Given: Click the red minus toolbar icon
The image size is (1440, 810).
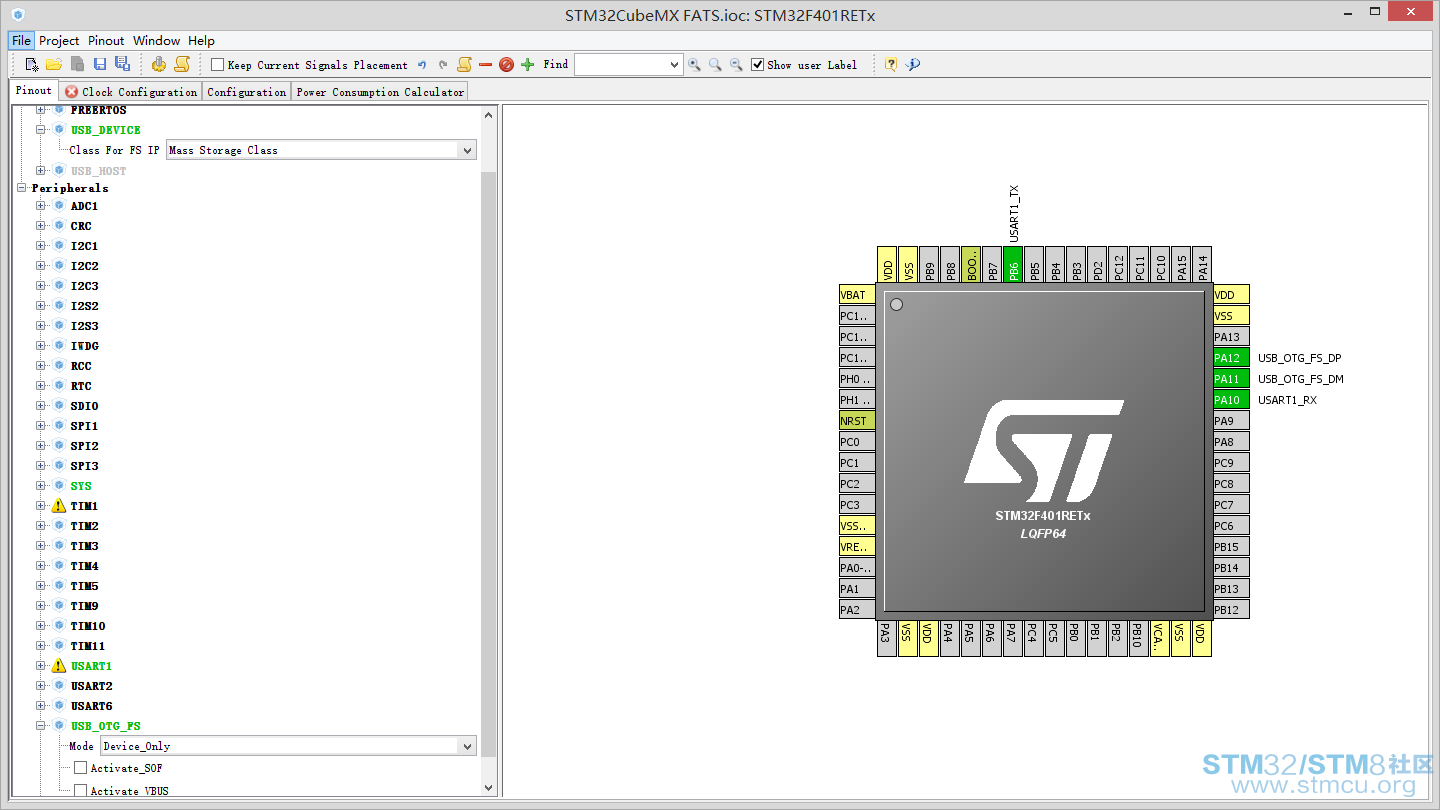Looking at the screenshot, I should click(x=485, y=65).
